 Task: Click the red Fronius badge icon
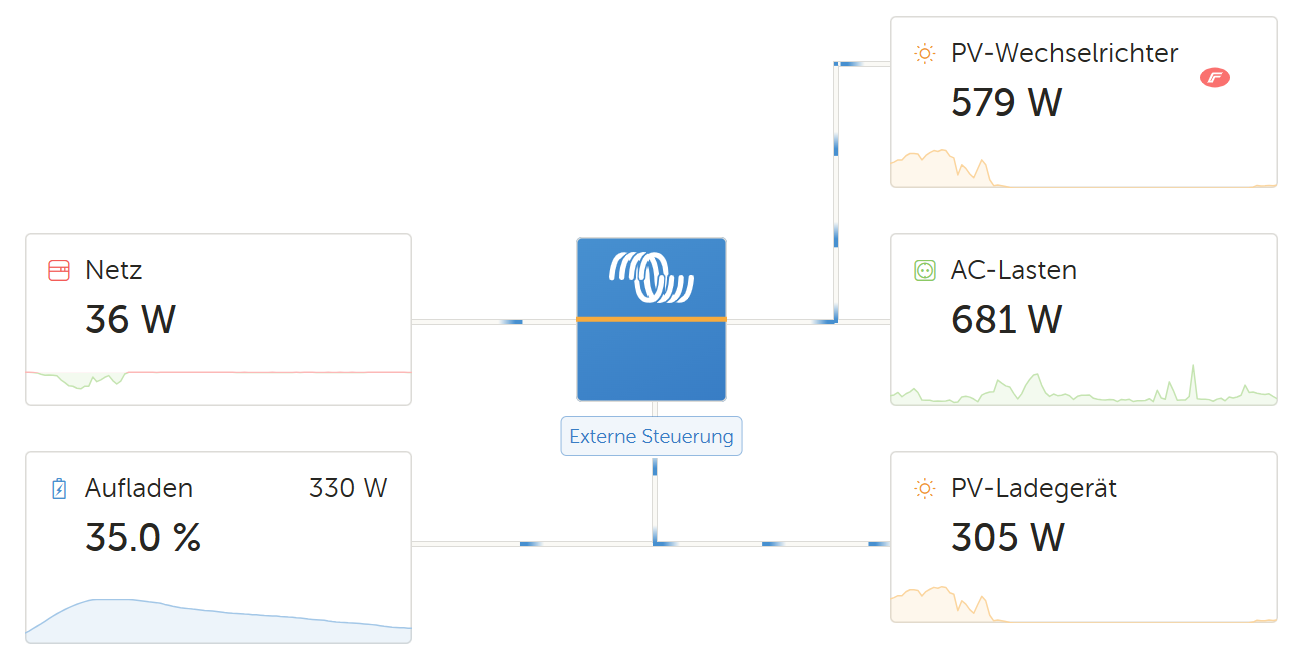[1215, 78]
